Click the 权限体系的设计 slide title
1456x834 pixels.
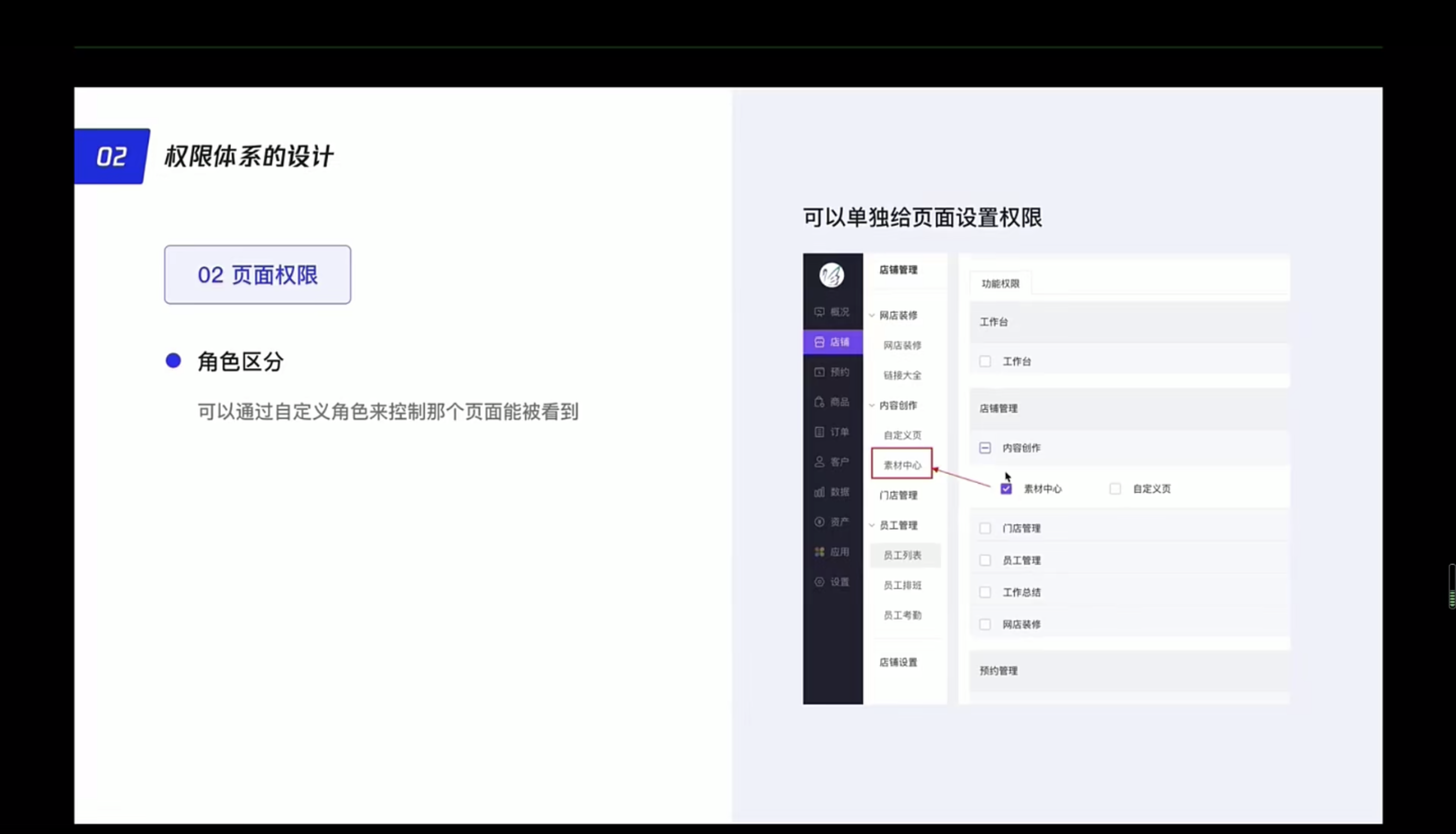[249, 156]
